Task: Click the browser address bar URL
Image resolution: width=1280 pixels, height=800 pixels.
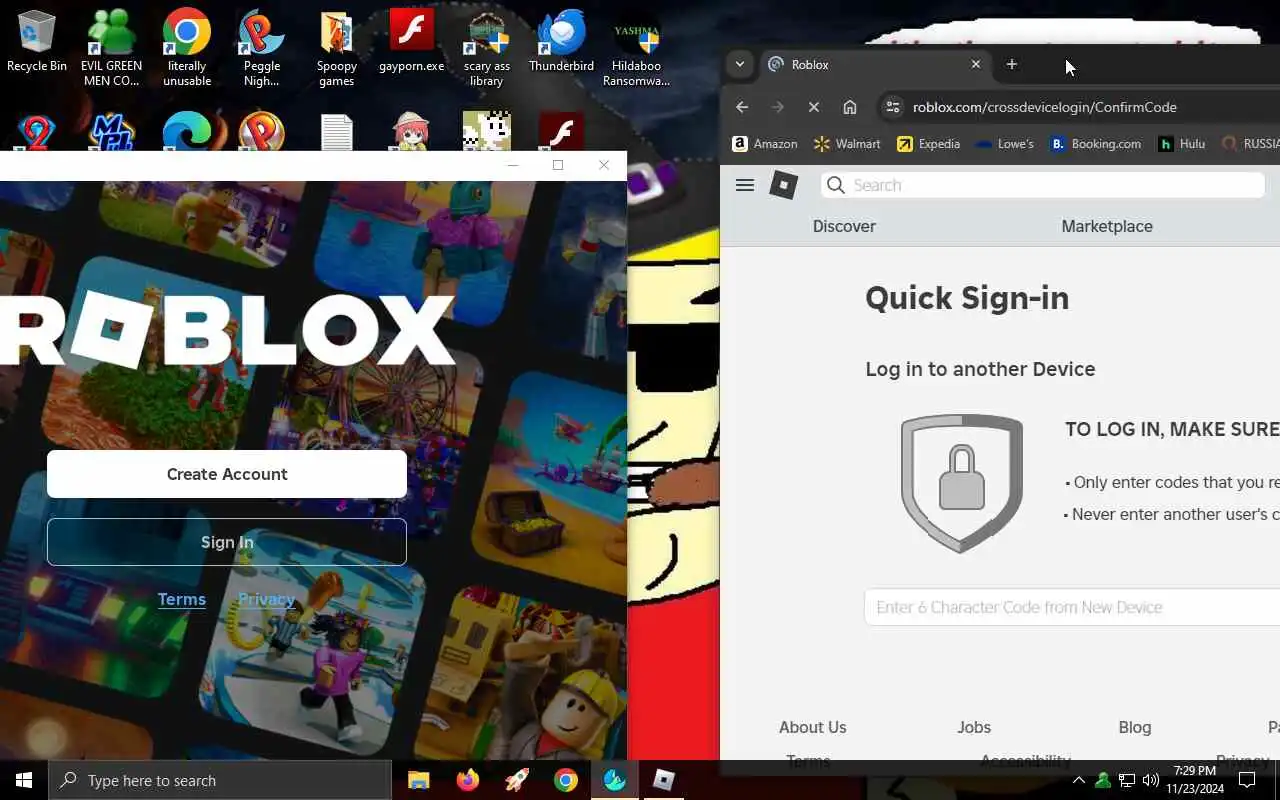Action: pos(1045,107)
